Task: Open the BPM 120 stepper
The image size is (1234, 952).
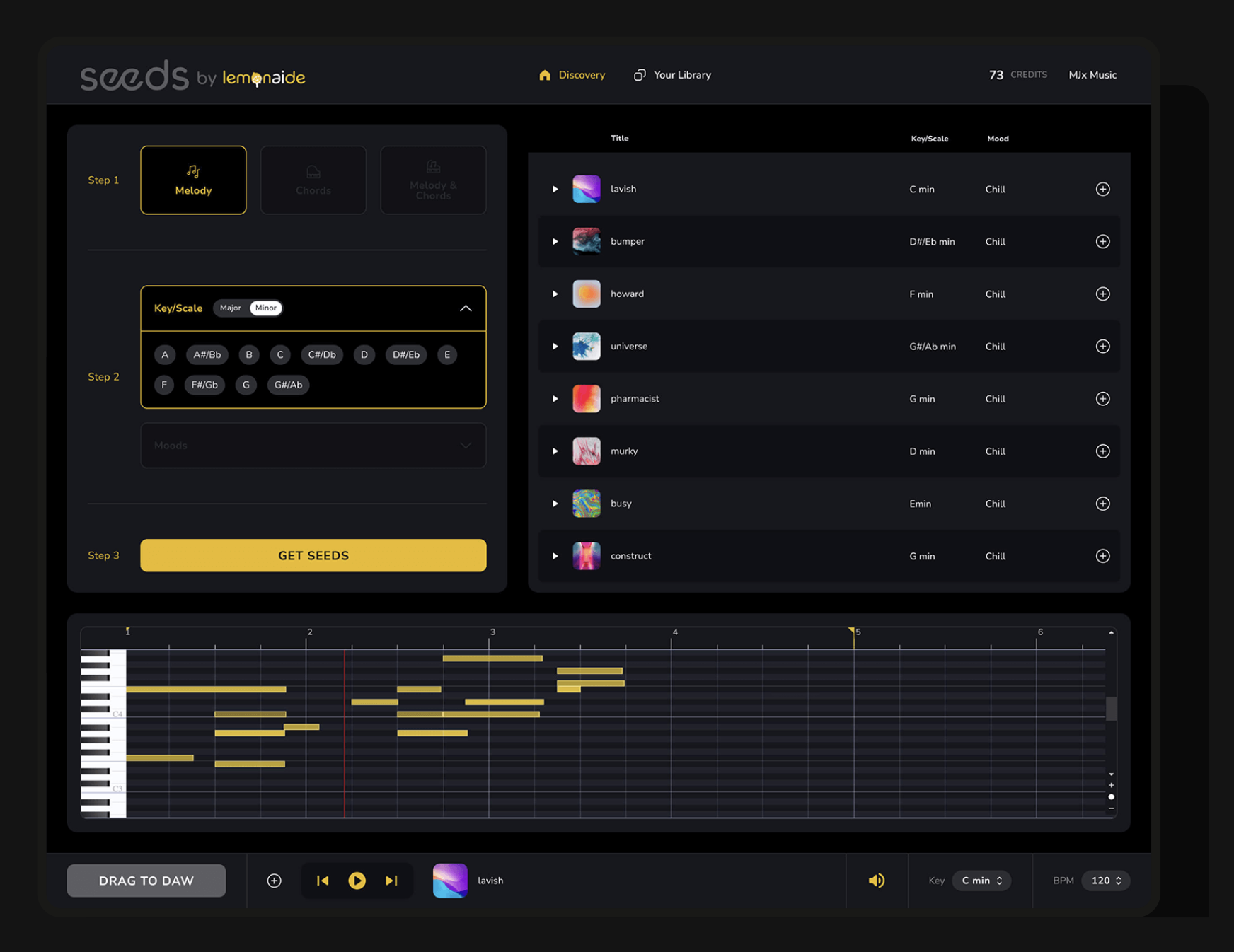Action: [x=1106, y=881]
